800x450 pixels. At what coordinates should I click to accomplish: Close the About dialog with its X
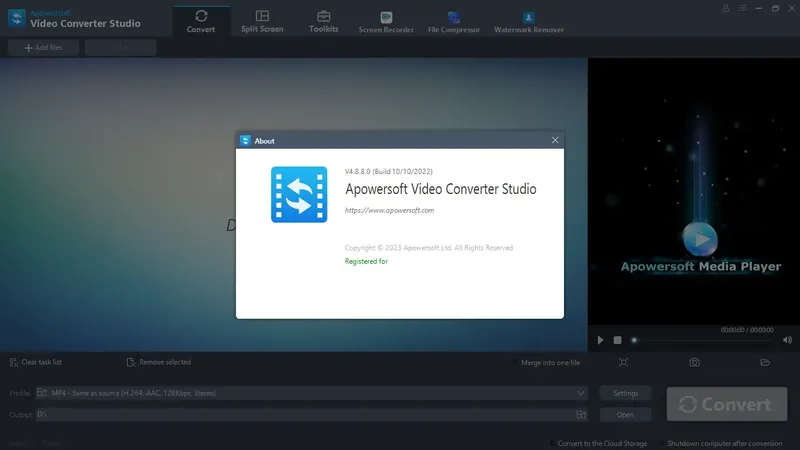click(555, 140)
